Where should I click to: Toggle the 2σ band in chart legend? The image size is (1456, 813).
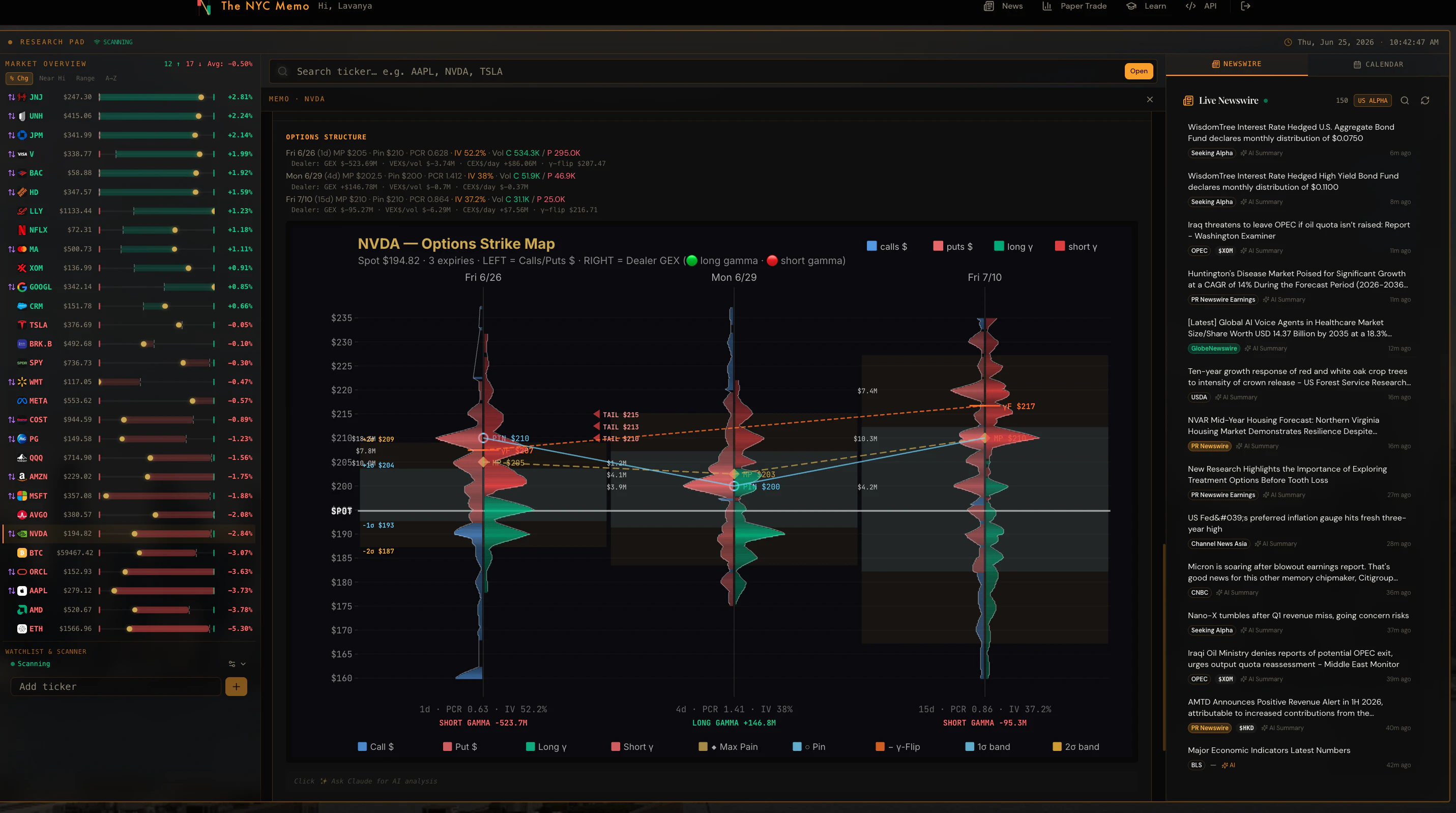pos(1076,747)
